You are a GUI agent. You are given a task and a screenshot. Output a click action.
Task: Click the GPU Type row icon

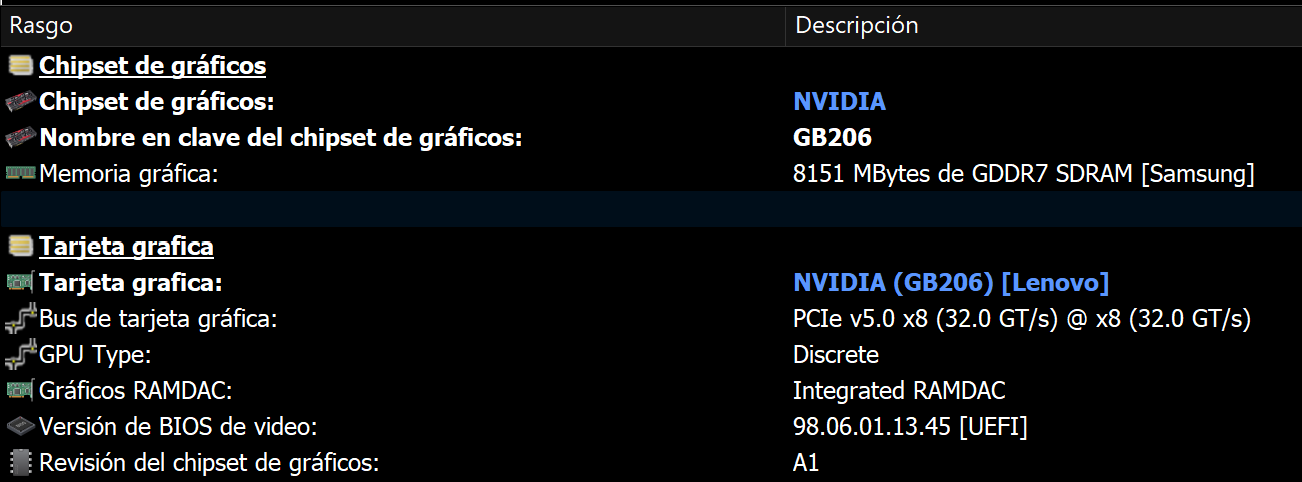coord(20,355)
